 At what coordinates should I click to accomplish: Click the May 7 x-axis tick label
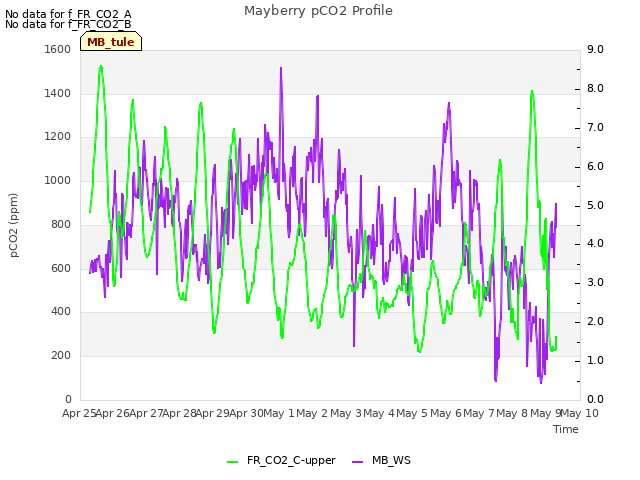(x=479, y=413)
